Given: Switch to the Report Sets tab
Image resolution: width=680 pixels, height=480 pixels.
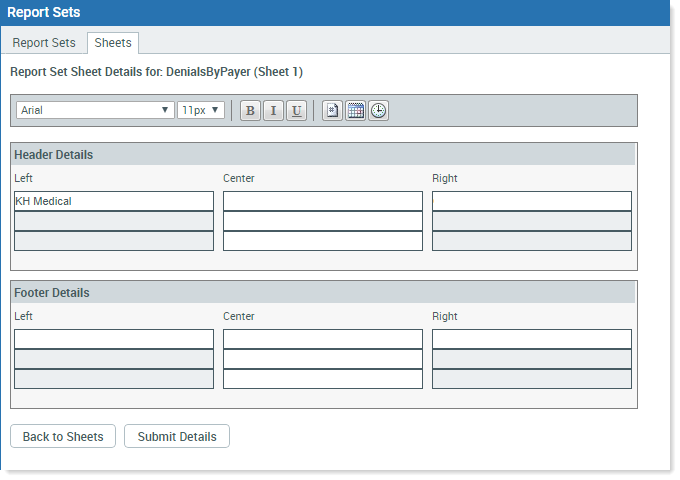Looking at the screenshot, I should click(x=44, y=42).
